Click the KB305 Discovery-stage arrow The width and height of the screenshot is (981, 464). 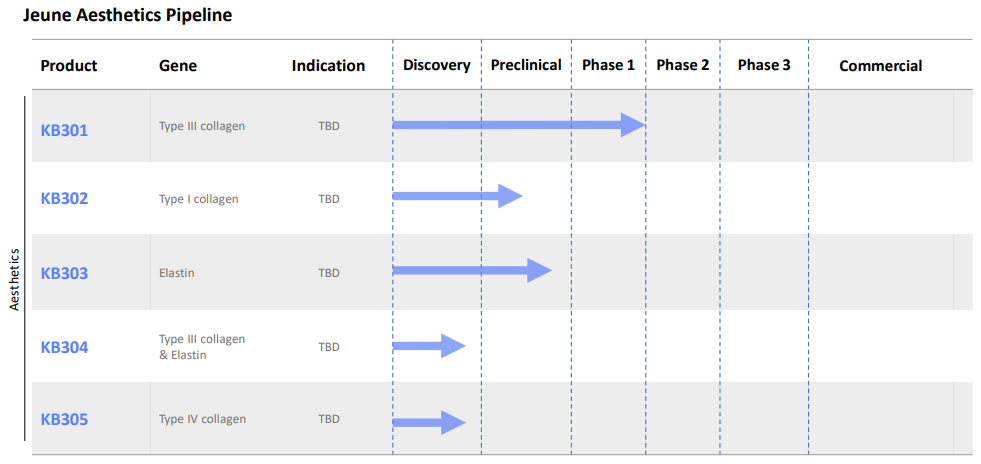[428, 422]
